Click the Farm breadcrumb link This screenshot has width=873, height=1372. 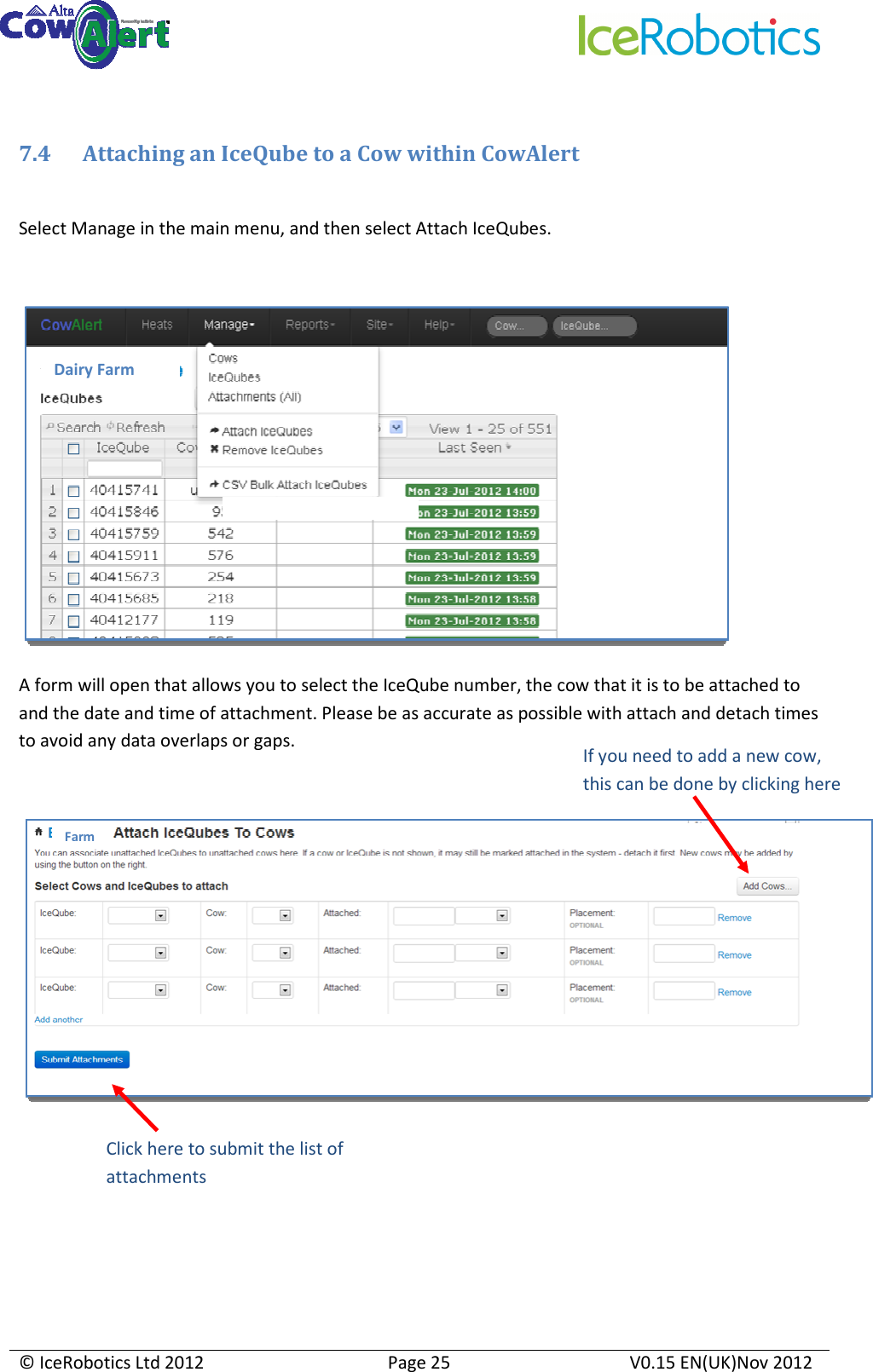click(x=79, y=837)
